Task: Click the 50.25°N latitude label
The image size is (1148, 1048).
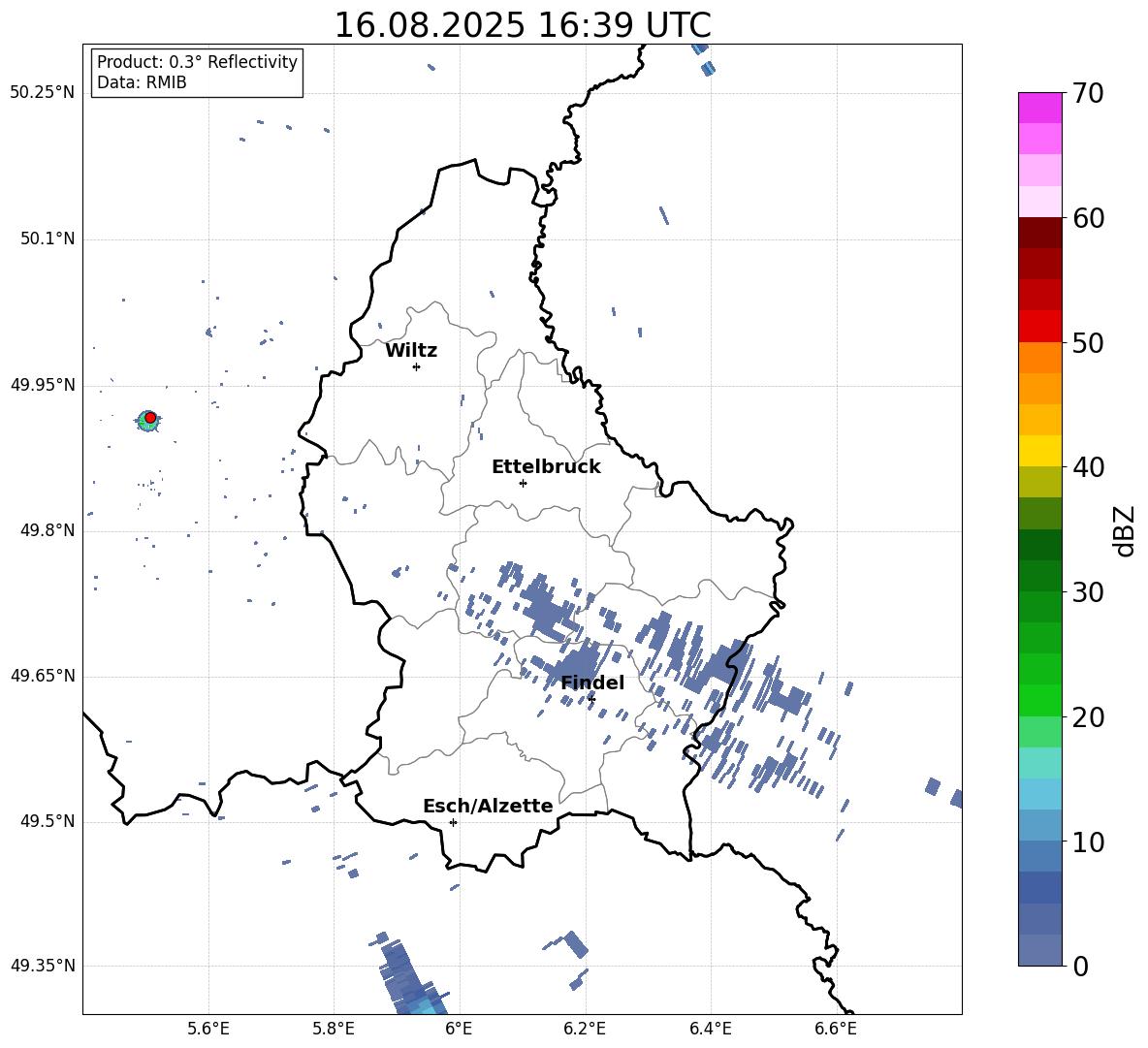Action: 43,93
